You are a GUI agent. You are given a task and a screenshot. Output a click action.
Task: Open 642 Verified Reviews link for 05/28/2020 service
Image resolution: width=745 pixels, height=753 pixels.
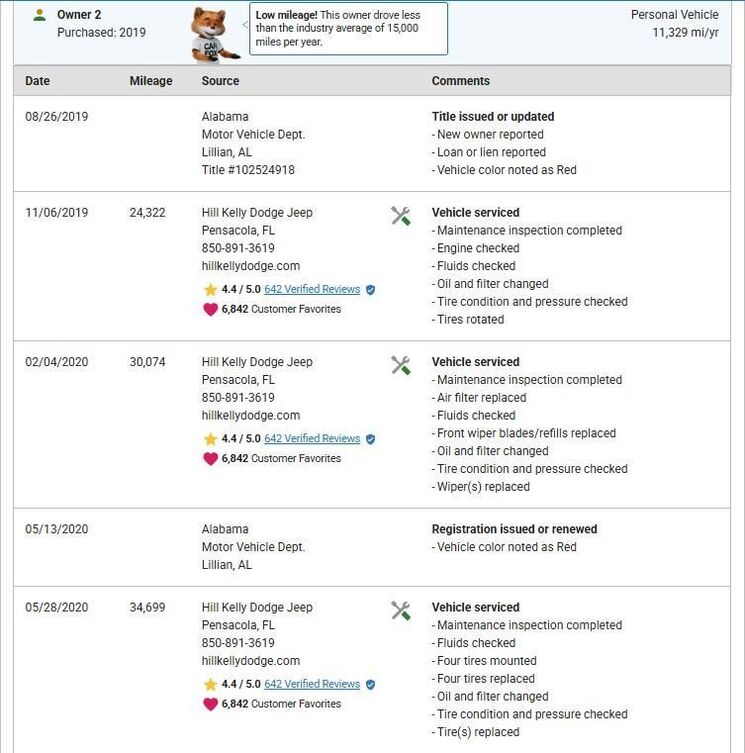[x=312, y=685]
